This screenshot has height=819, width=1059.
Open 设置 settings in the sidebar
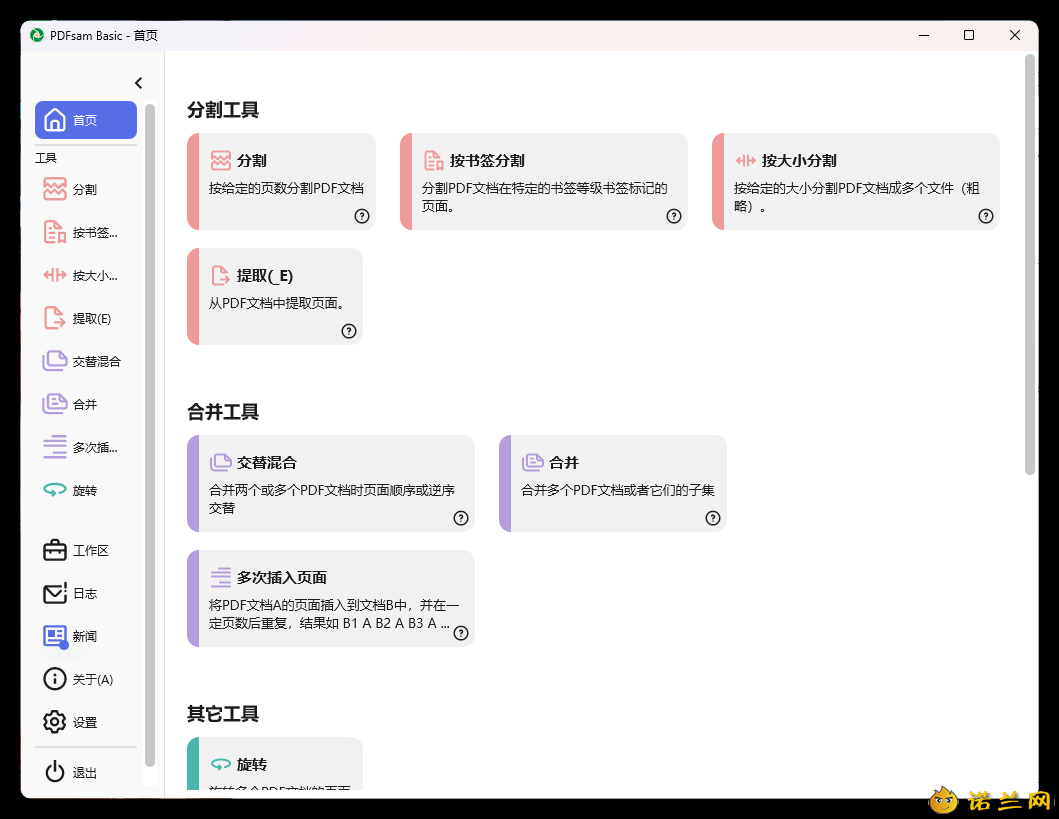(x=86, y=722)
